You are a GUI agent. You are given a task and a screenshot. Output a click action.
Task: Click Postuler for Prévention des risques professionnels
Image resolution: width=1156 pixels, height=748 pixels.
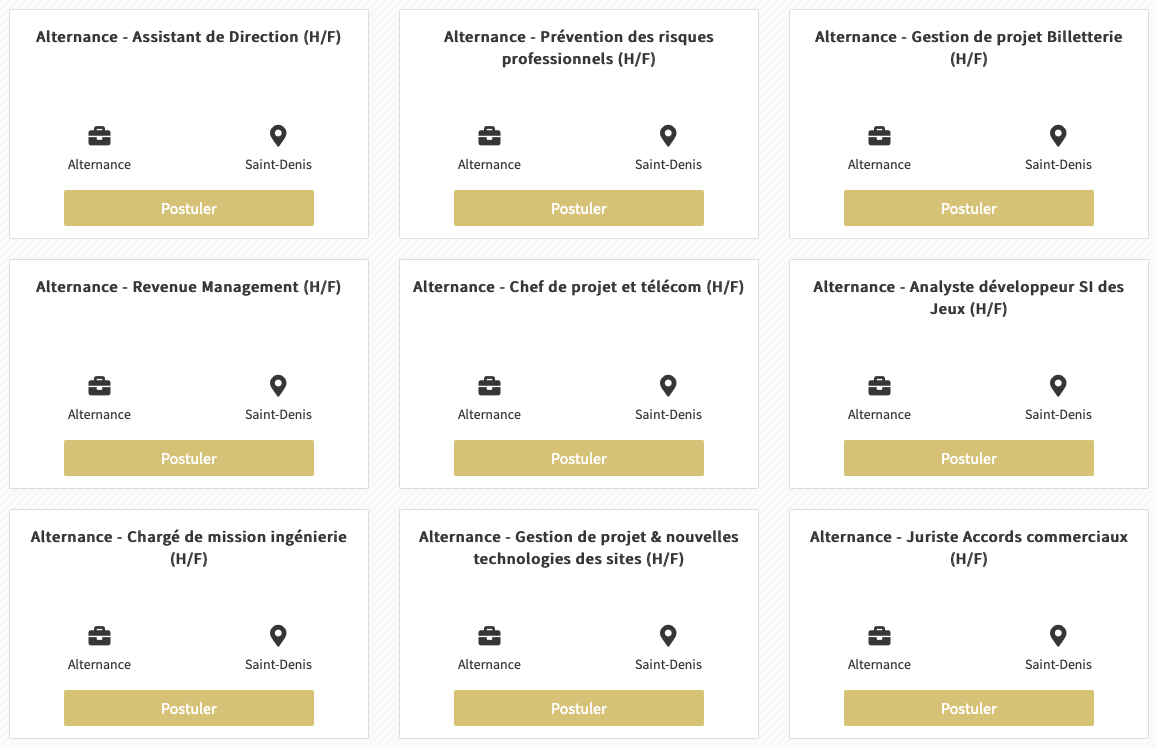[579, 208]
